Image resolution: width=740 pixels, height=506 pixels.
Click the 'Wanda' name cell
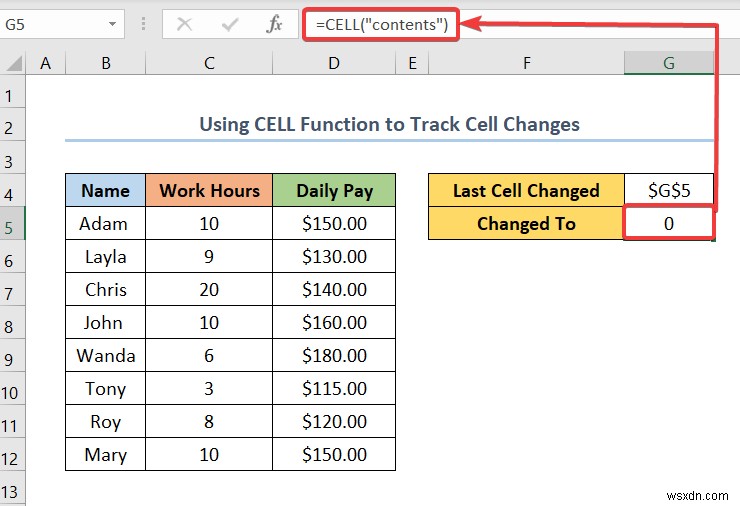(x=106, y=355)
